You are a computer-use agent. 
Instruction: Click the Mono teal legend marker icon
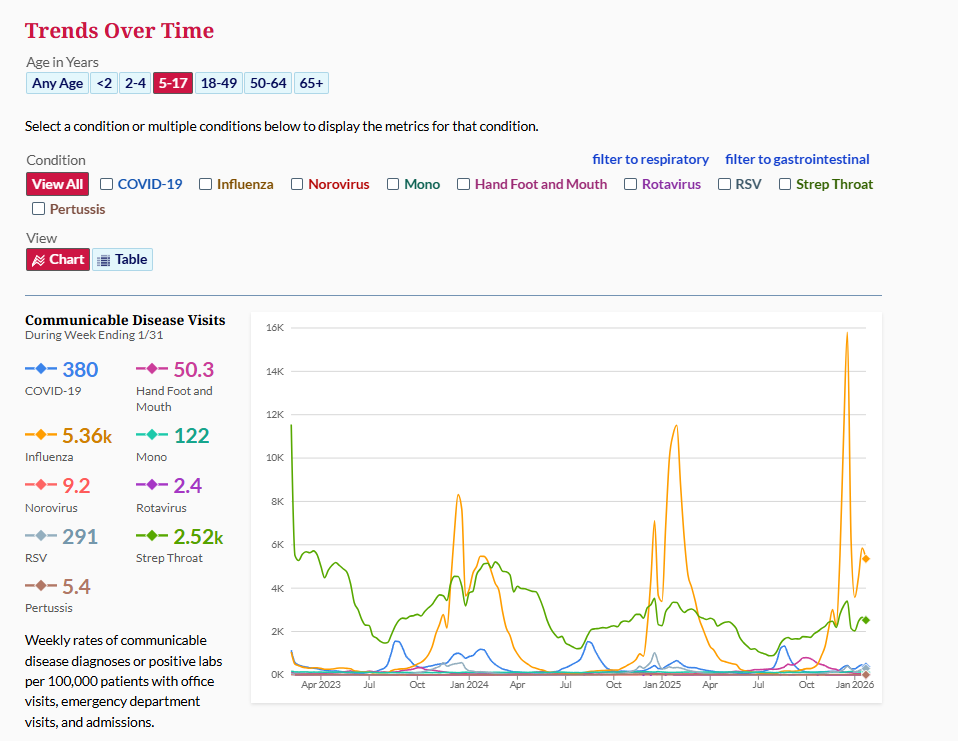152,435
